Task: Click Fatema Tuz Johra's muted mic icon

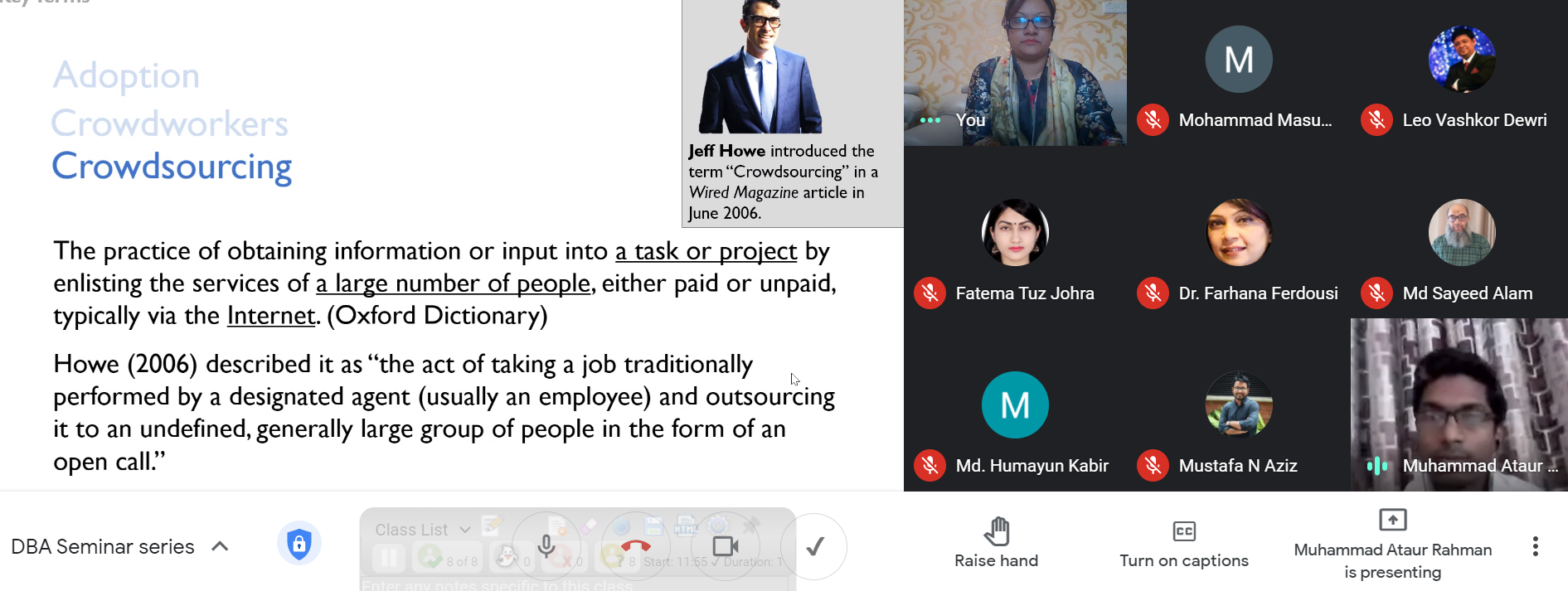Action: pyautogui.click(x=930, y=293)
